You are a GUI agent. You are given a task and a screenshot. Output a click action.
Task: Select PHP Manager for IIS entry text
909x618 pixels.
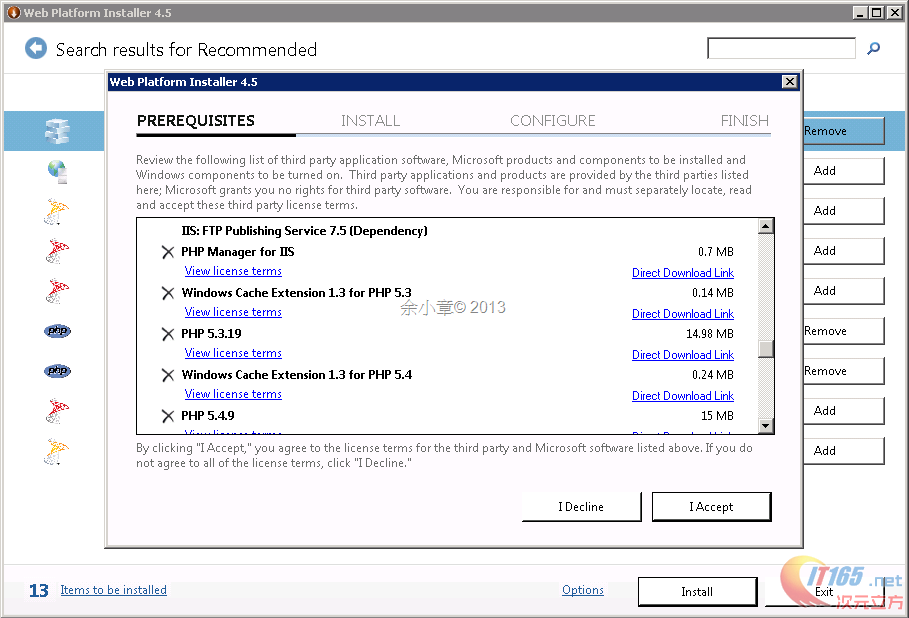tap(238, 252)
